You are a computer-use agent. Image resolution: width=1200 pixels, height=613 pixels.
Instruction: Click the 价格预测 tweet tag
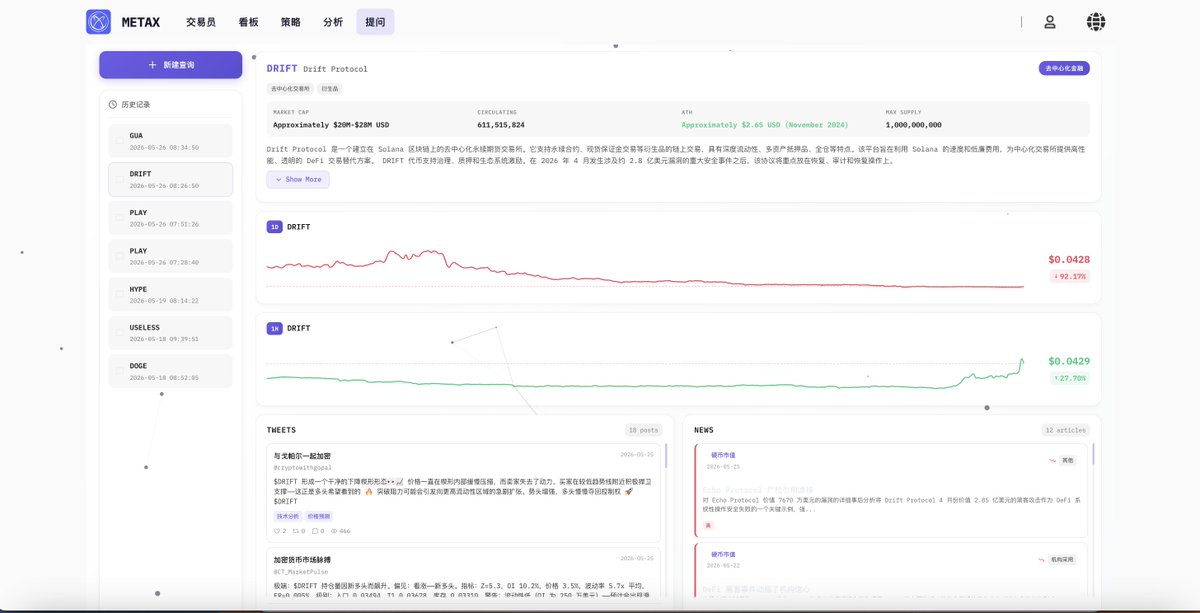tap(319, 516)
